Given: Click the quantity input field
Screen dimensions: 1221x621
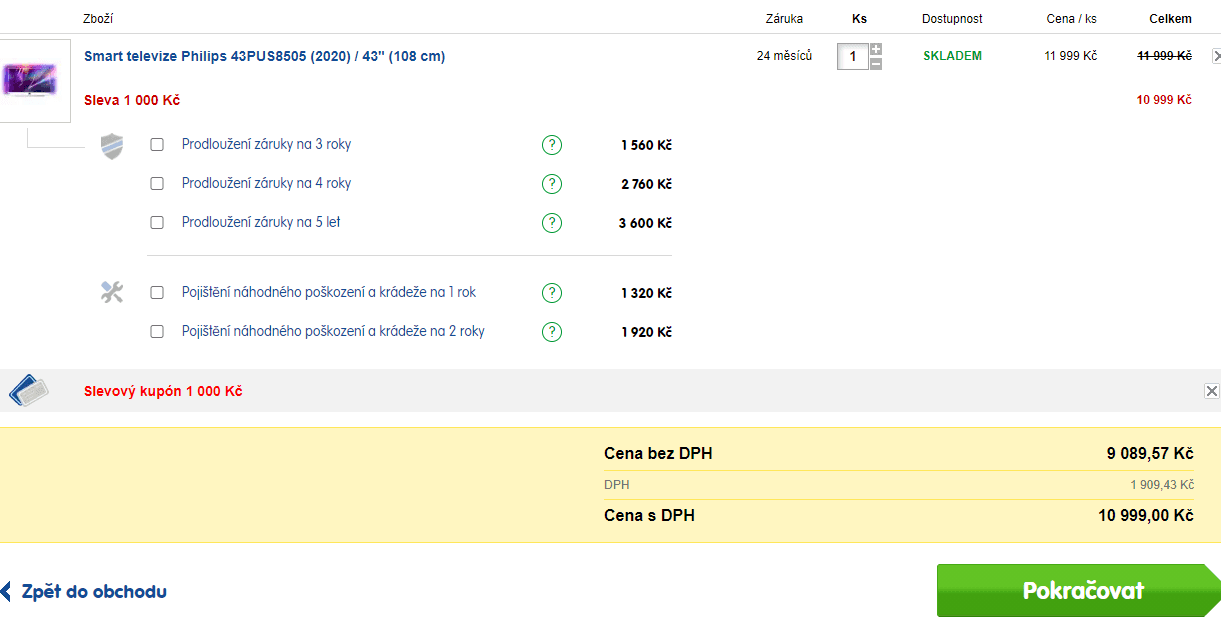Looking at the screenshot, I should pos(853,57).
